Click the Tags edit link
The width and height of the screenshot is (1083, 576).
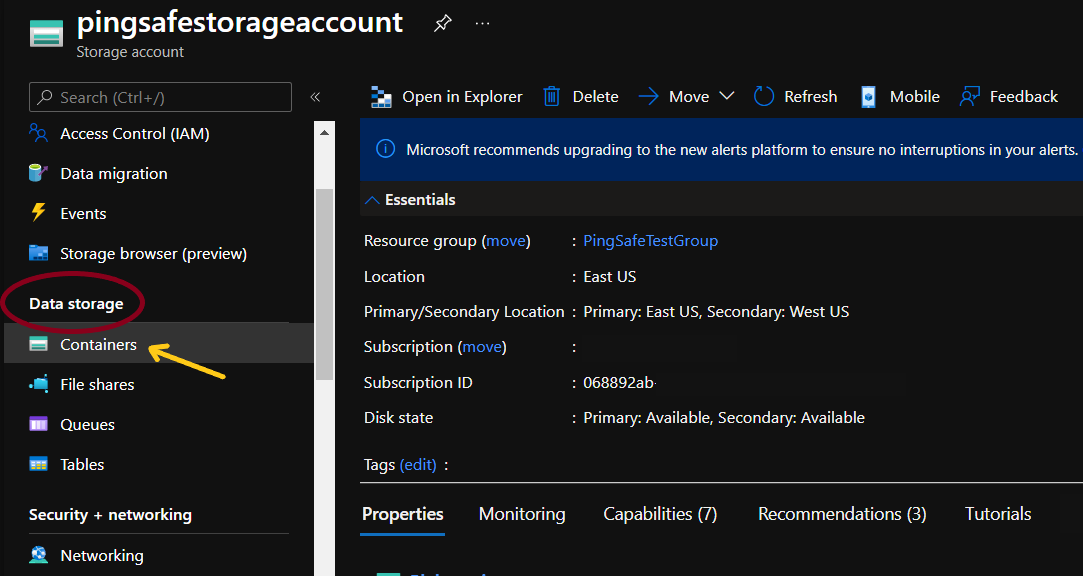point(418,465)
